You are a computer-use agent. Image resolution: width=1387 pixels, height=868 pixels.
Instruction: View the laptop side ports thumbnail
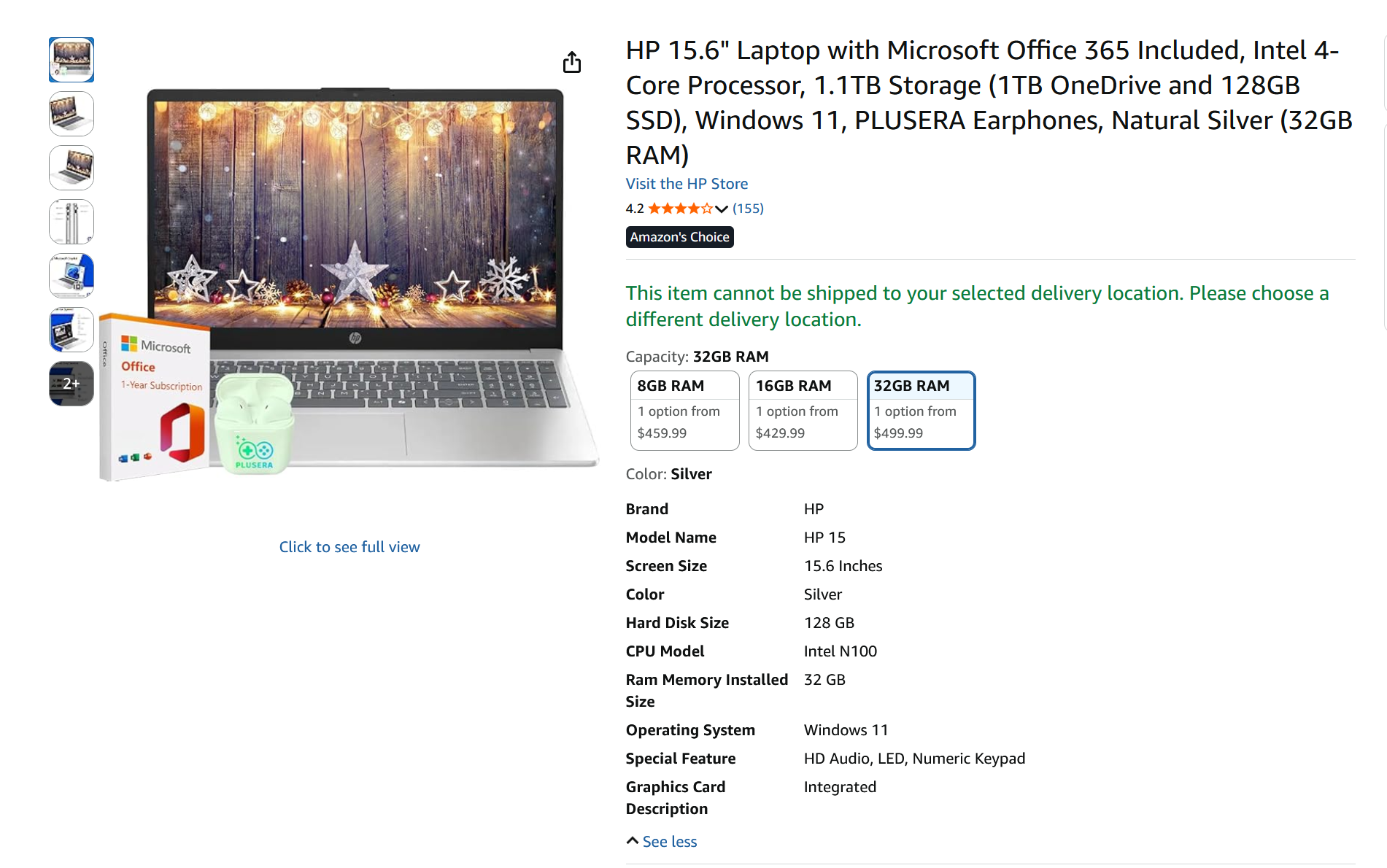click(72, 222)
